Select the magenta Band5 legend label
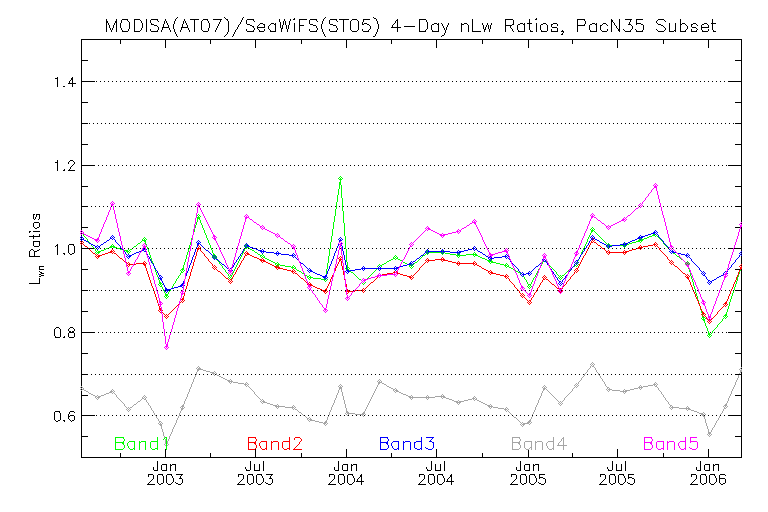Image resolution: width=768 pixels, height=512 pixels. 671,444
